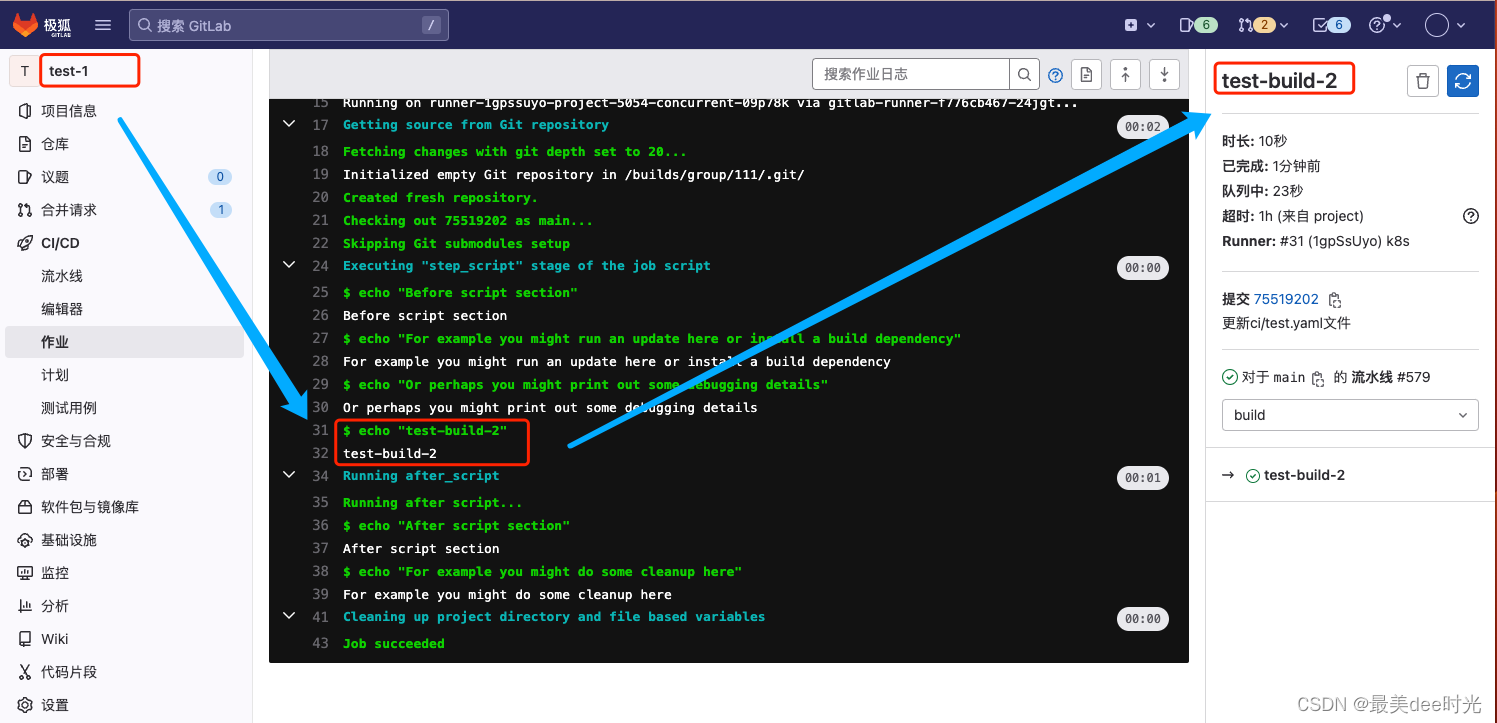Open 代码片段 snippets section
The height and width of the screenshot is (723, 1497).
(69, 672)
